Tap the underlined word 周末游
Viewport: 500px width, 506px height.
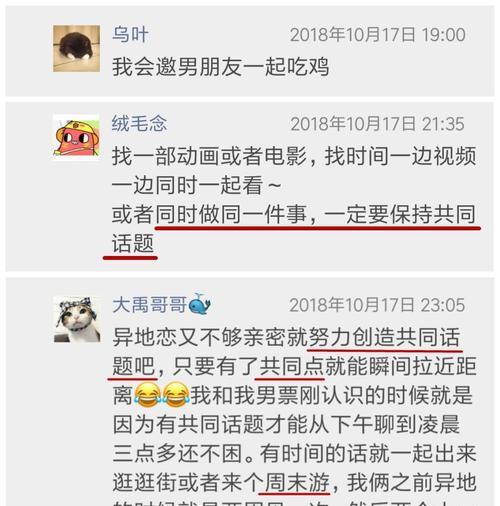pos(297,482)
